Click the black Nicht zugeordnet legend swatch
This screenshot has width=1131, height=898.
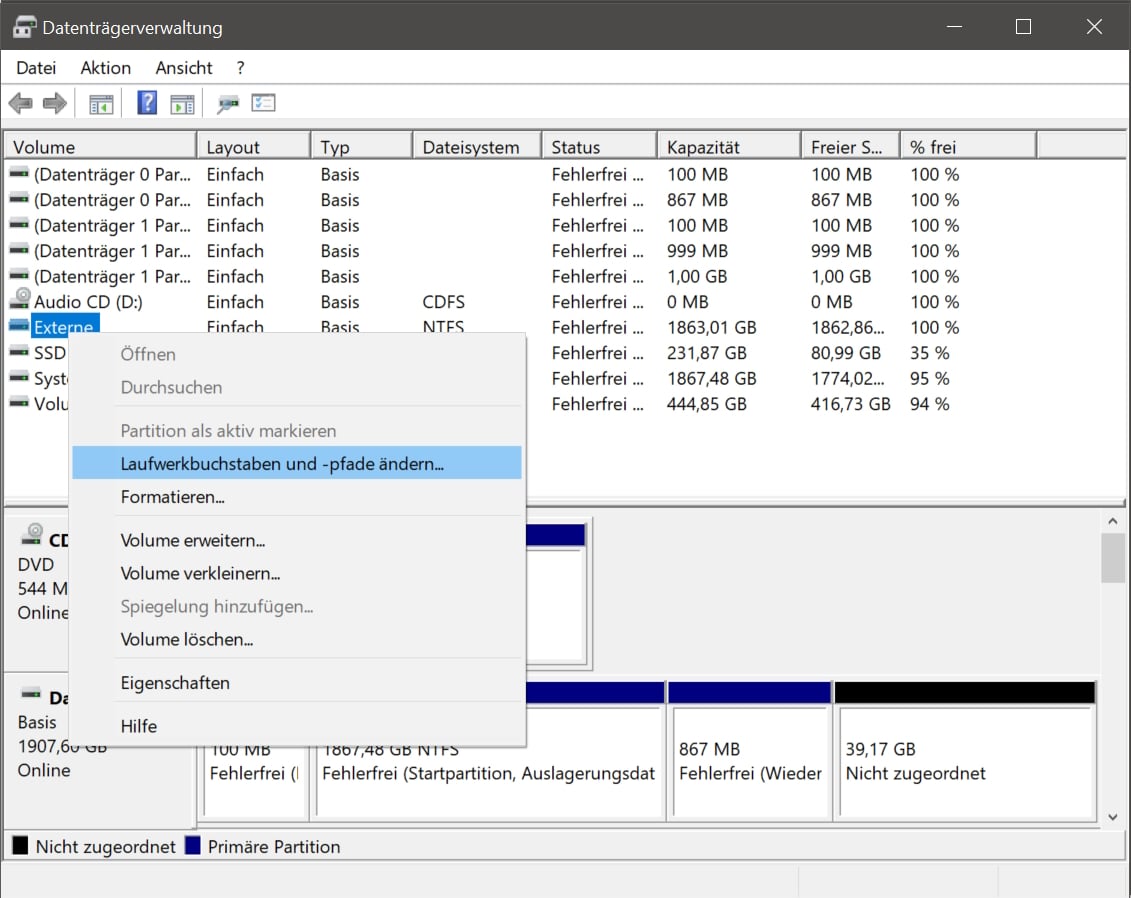point(20,845)
